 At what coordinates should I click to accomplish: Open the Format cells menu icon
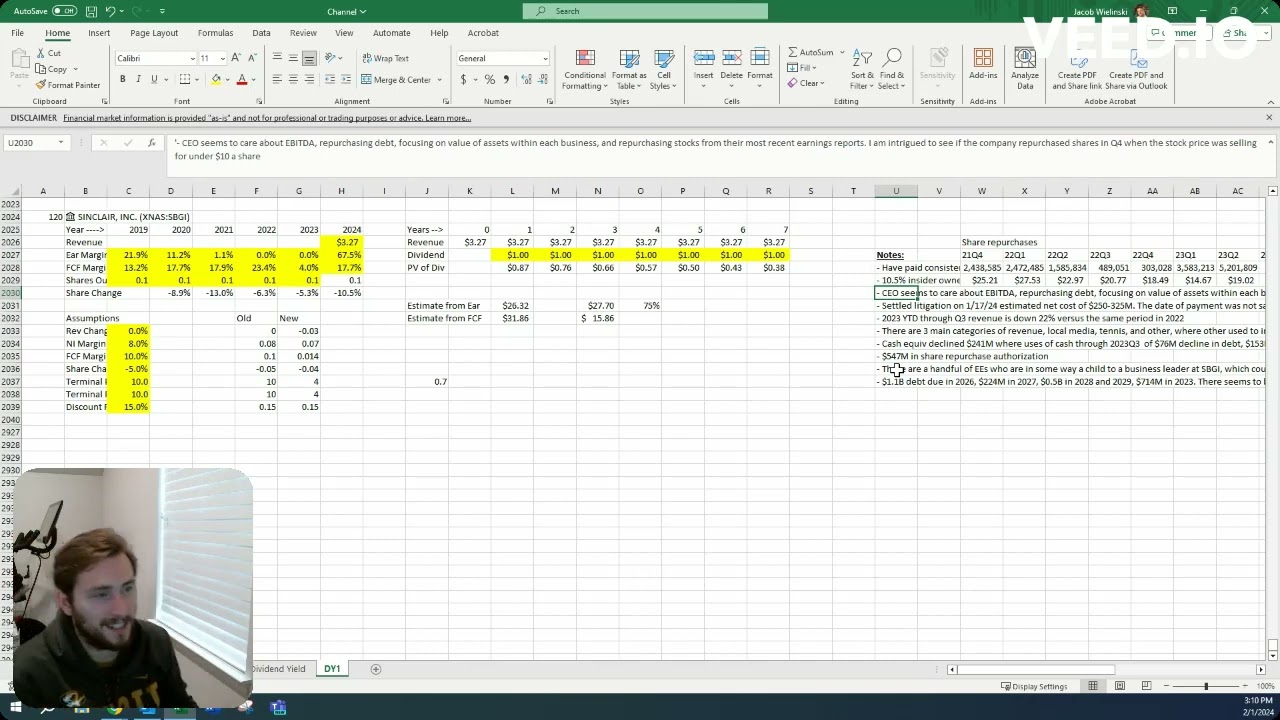760,57
